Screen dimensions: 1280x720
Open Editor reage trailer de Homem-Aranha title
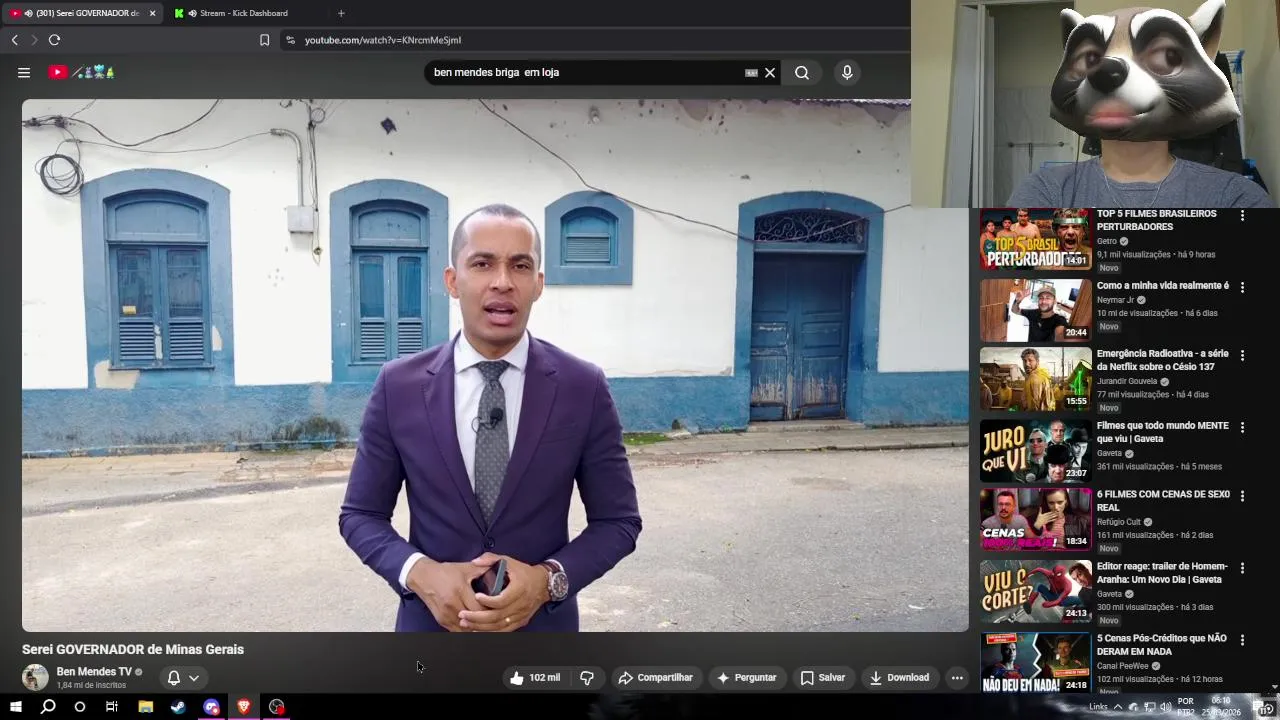point(1162,572)
